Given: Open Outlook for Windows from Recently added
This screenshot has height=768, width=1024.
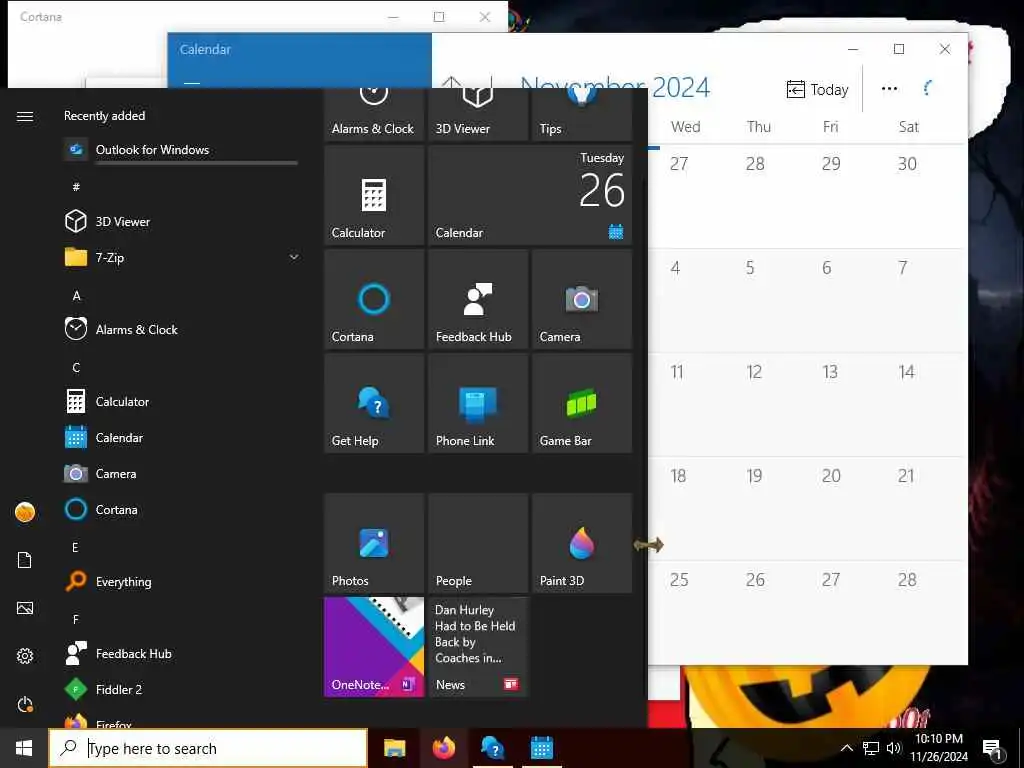Looking at the screenshot, I should 182,150.
